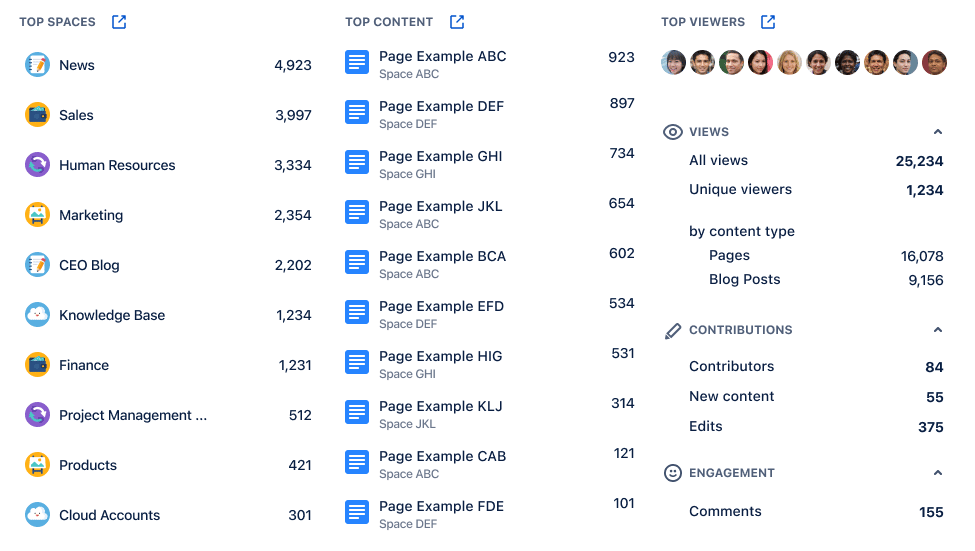Image resolution: width=975 pixels, height=551 pixels.
Task: Open Page Example DEF link
Action: [x=441, y=106]
